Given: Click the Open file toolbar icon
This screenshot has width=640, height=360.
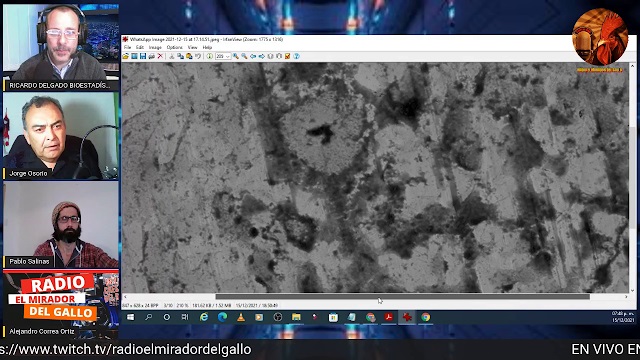Looking at the screenshot, I should 125,56.
